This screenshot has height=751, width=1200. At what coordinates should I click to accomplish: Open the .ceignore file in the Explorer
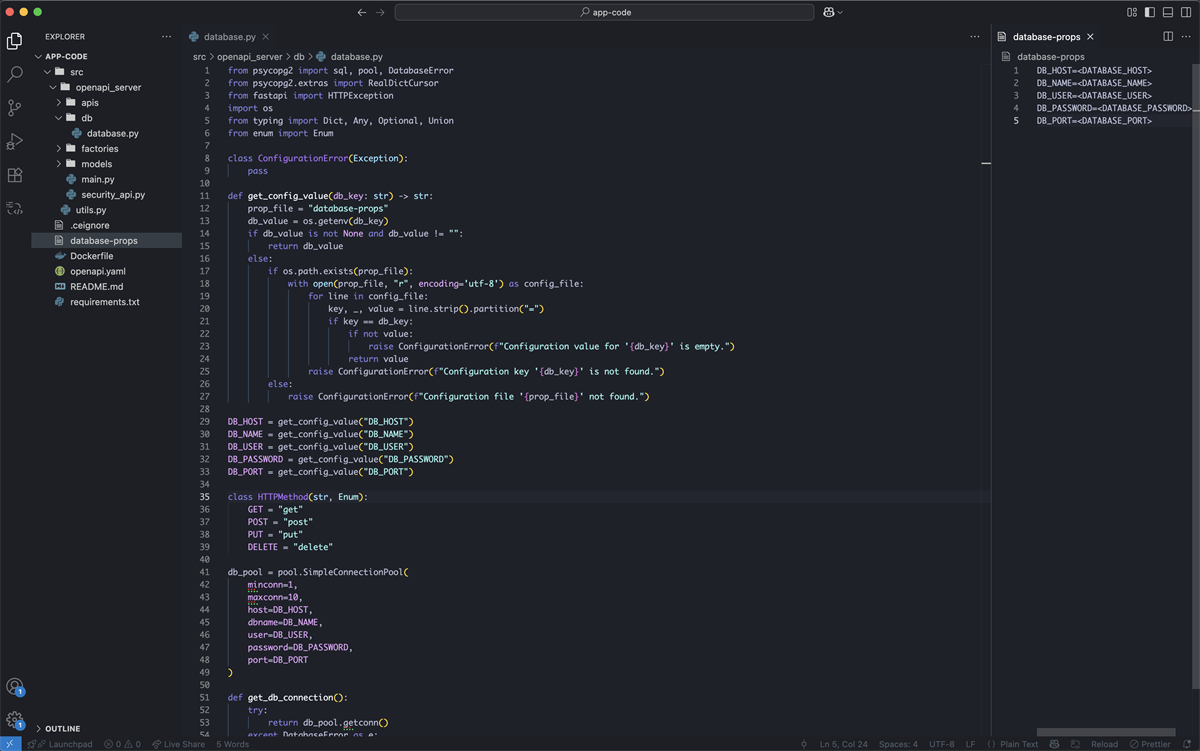[x=90, y=225]
